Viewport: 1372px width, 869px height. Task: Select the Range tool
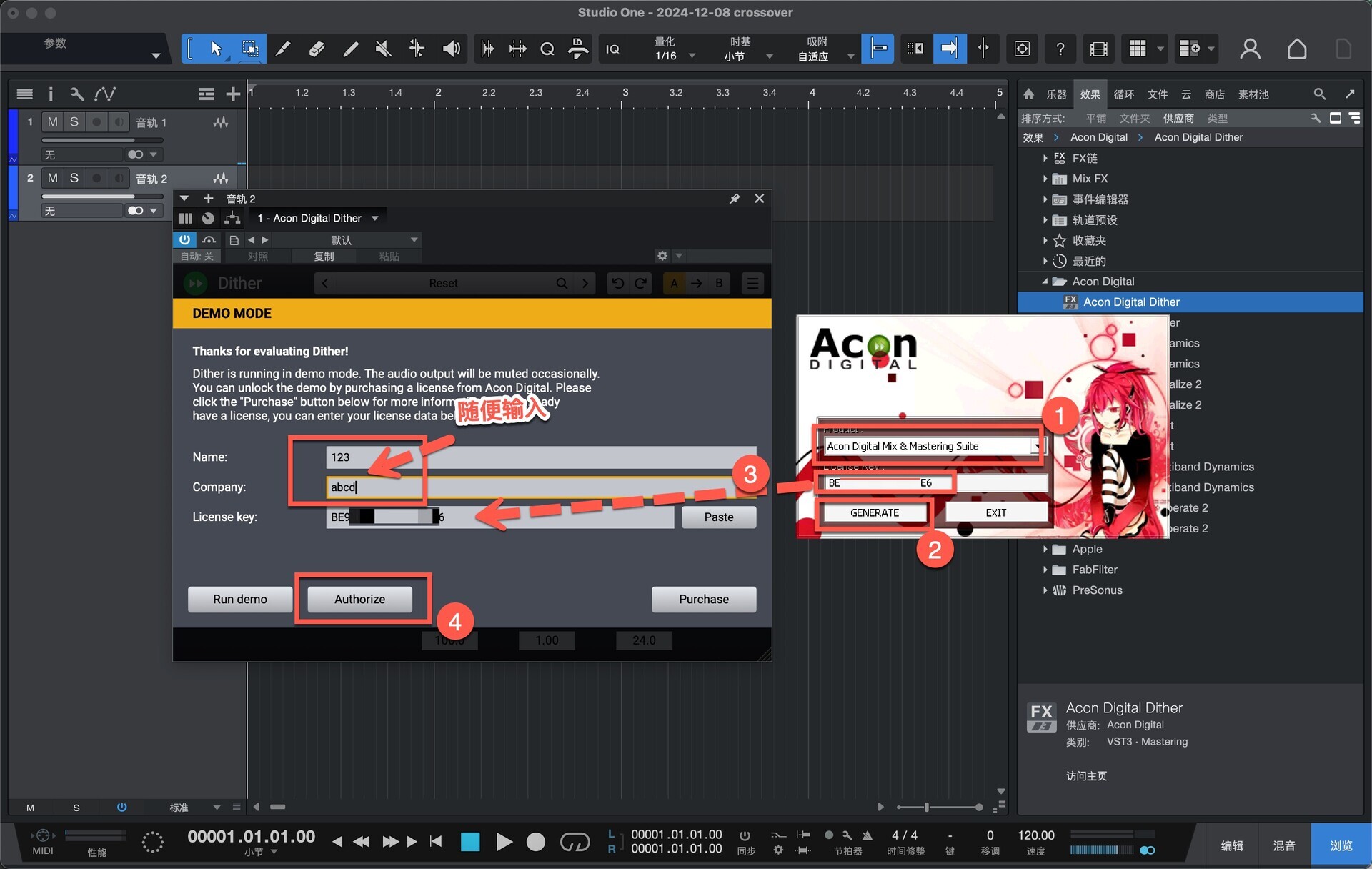point(250,49)
